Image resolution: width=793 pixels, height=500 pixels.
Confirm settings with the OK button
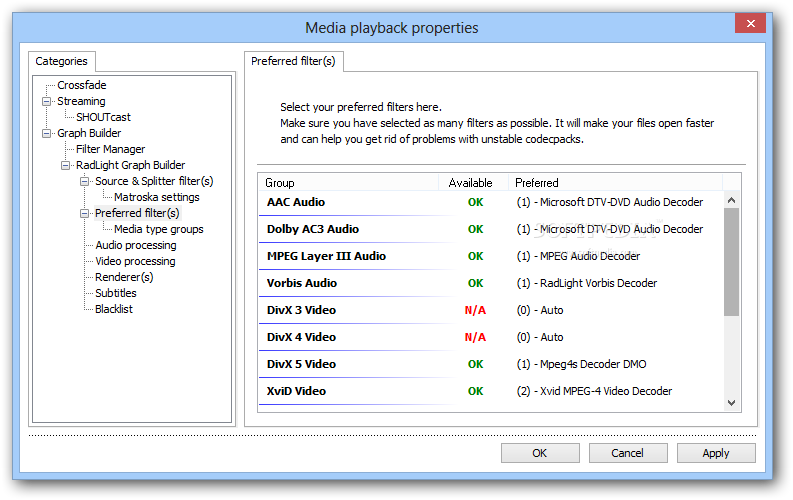click(540, 453)
